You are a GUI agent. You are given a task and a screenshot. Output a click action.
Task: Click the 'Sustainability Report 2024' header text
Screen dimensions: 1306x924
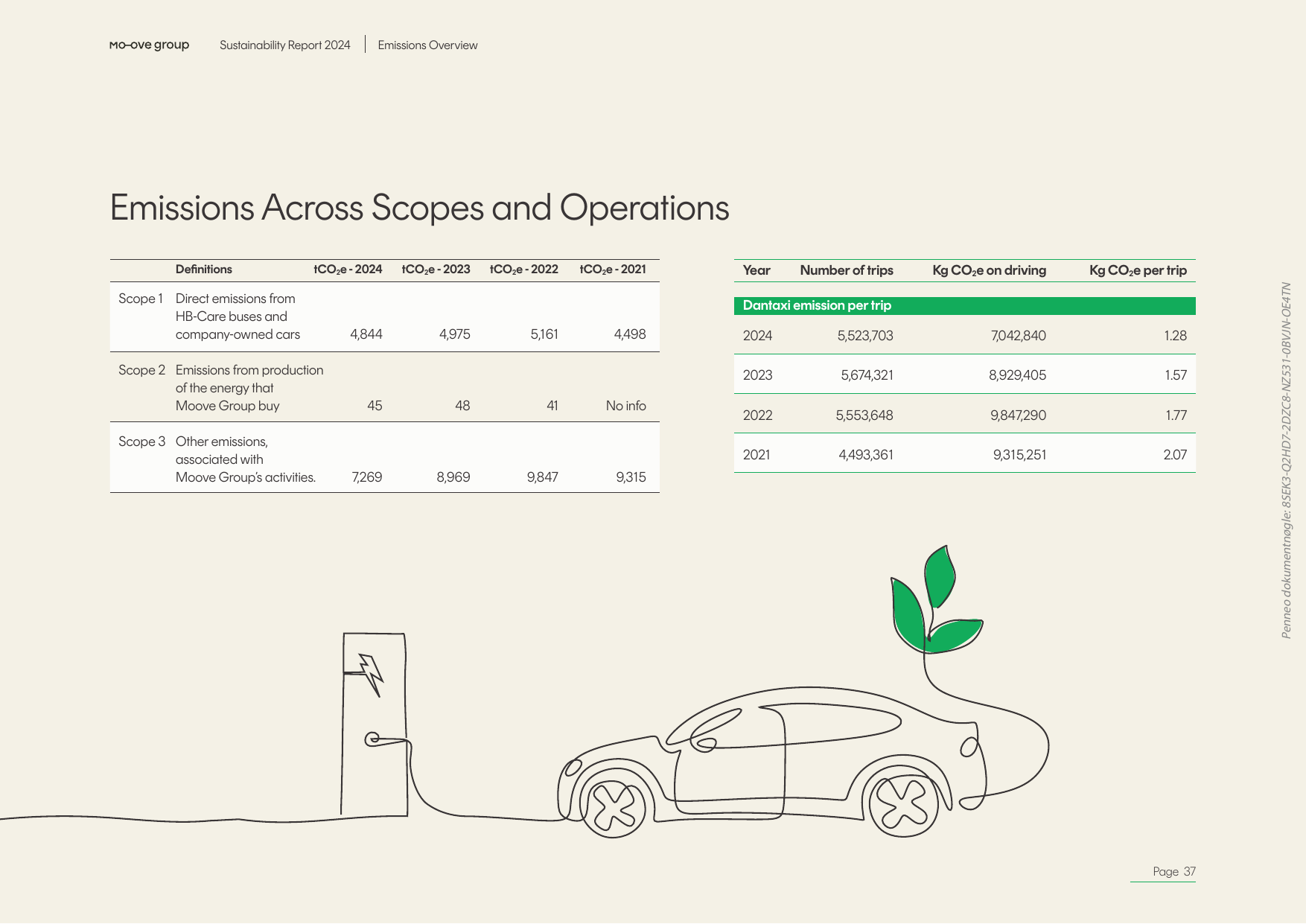(x=284, y=45)
